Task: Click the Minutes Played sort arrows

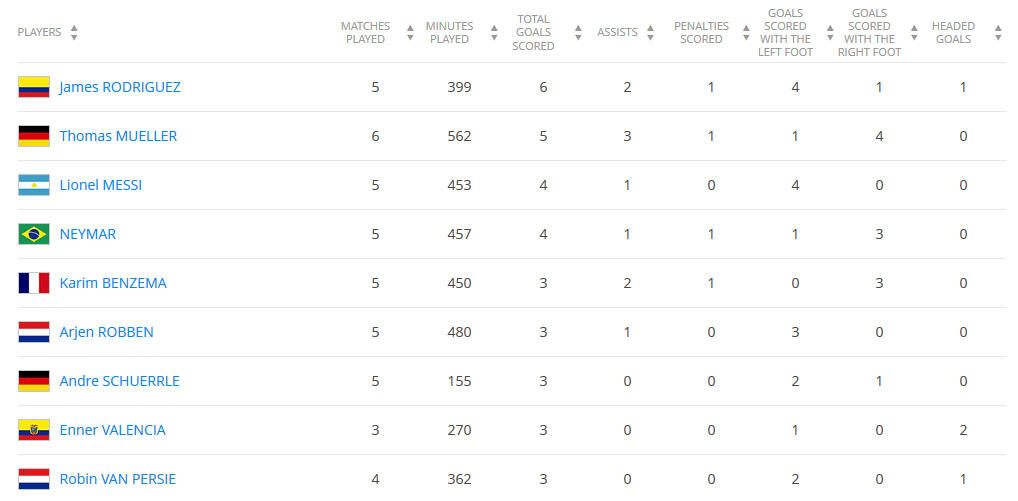Action: point(494,33)
